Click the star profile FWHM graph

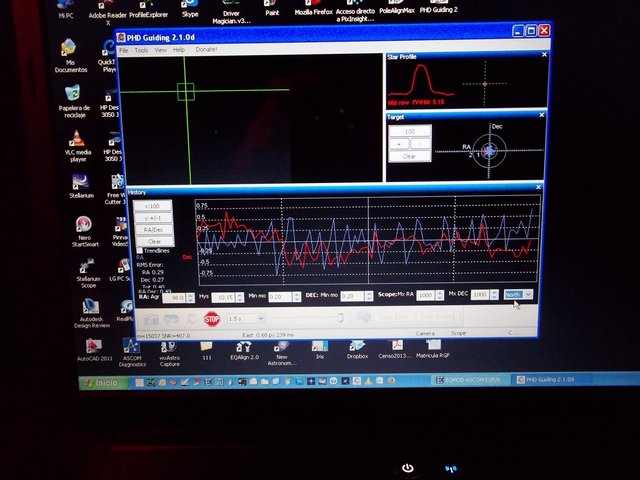point(420,82)
